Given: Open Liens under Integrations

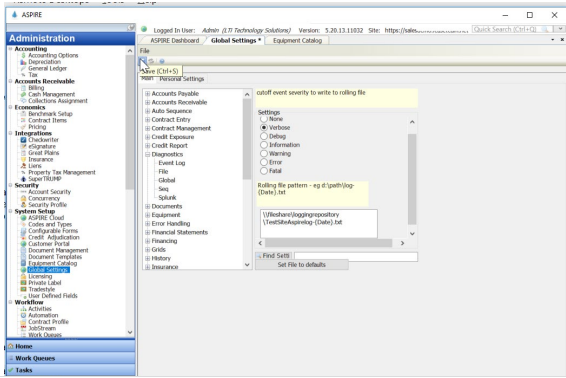Looking at the screenshot, I should pyautogui.click(x=35, y=166).
